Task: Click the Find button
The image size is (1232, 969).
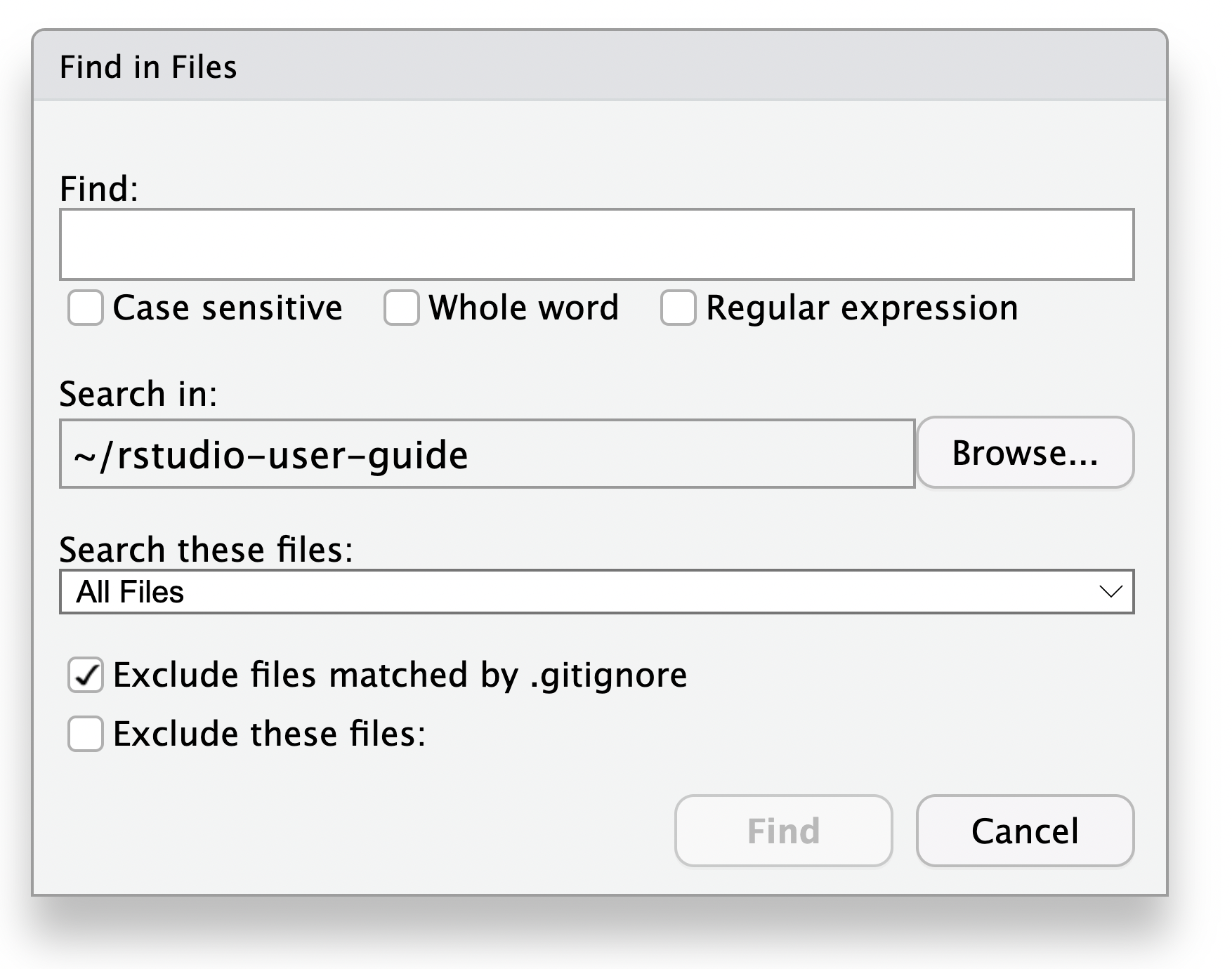Action: [783, 831]
